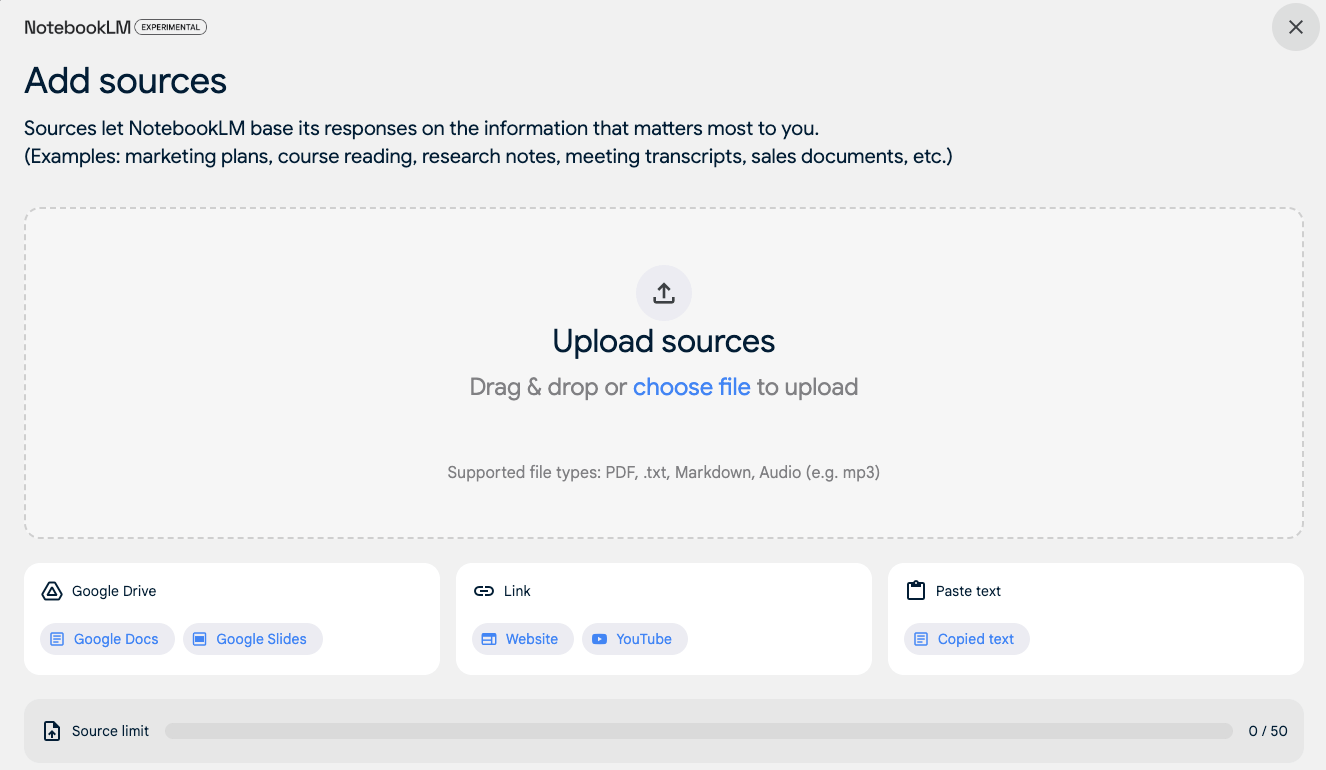
Task: Paste Copied text as a source
Action: 967,639
